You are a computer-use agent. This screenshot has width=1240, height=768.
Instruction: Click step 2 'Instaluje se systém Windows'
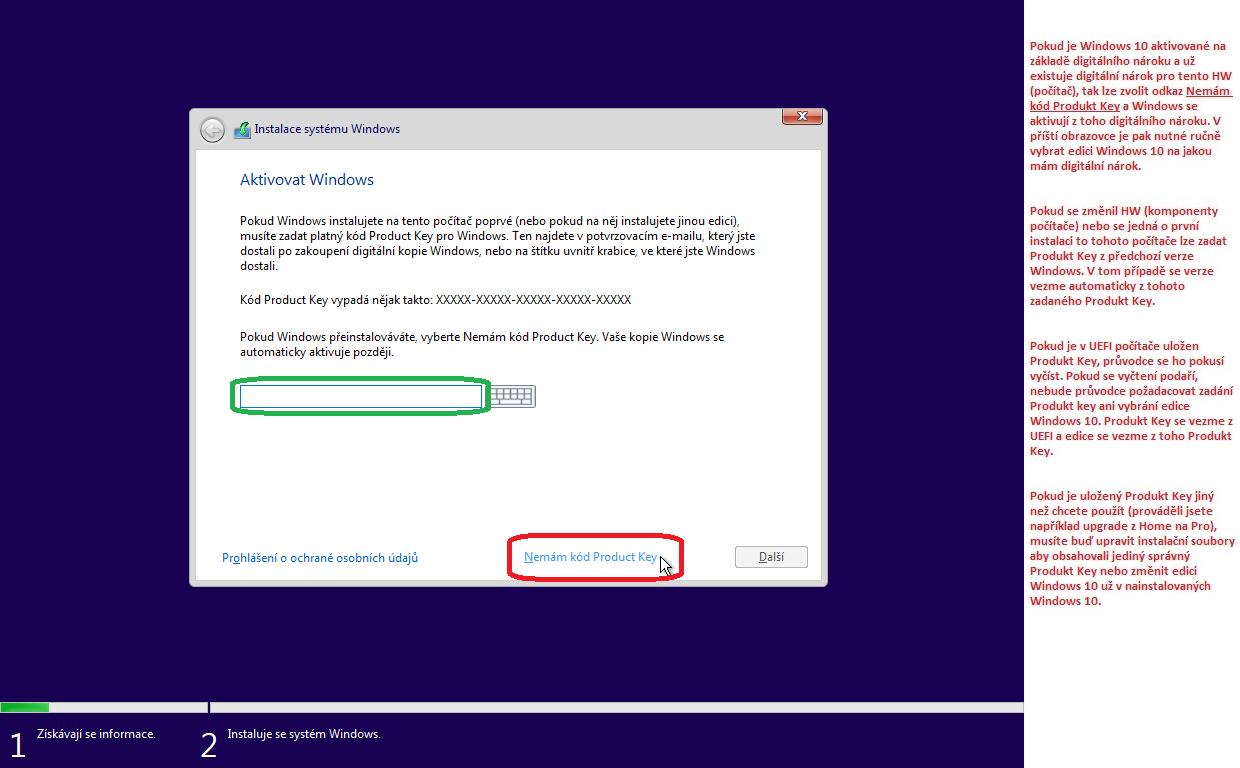pos(304,734)
